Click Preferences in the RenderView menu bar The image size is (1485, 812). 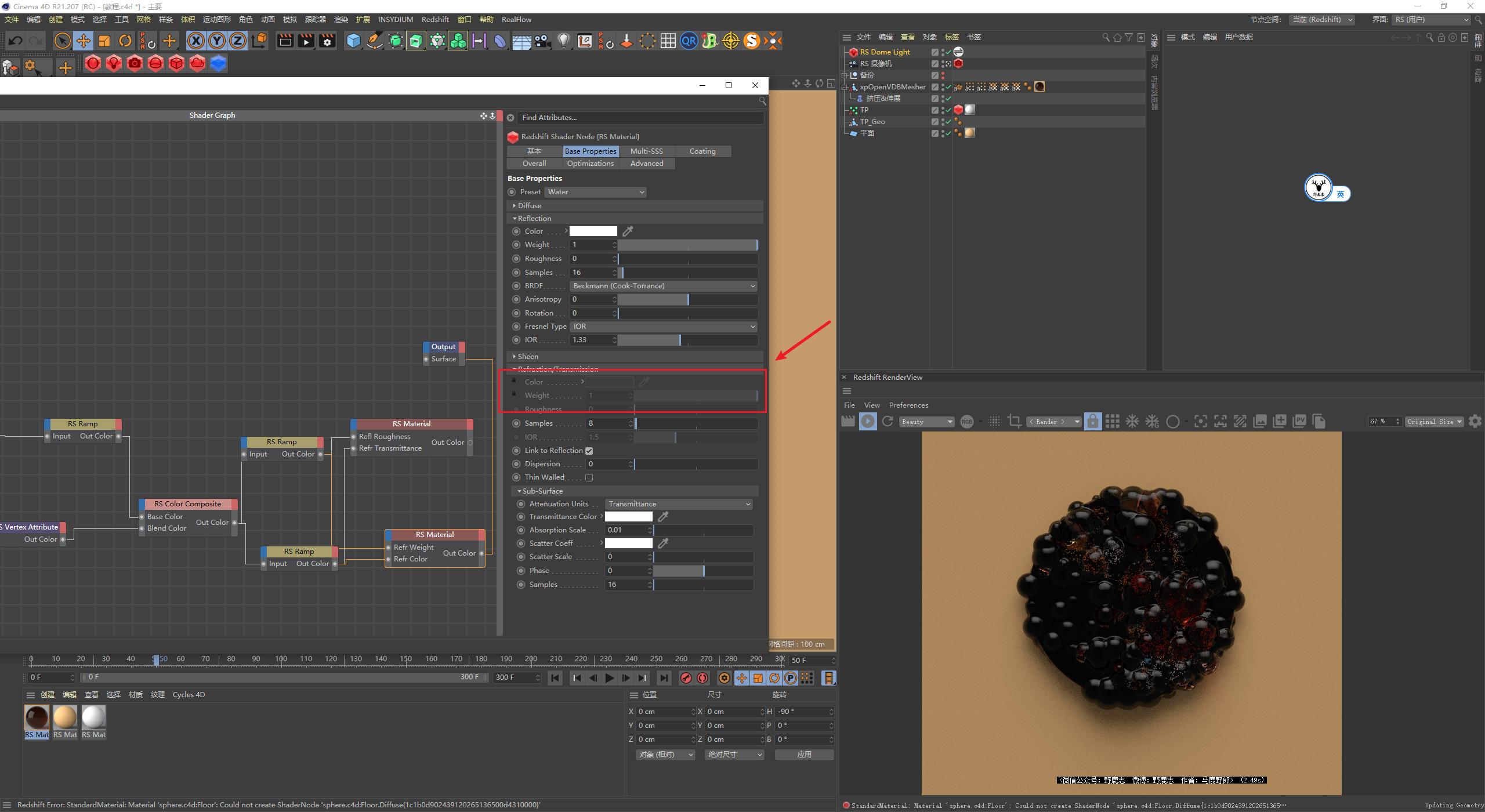click(x=908, y=405)
